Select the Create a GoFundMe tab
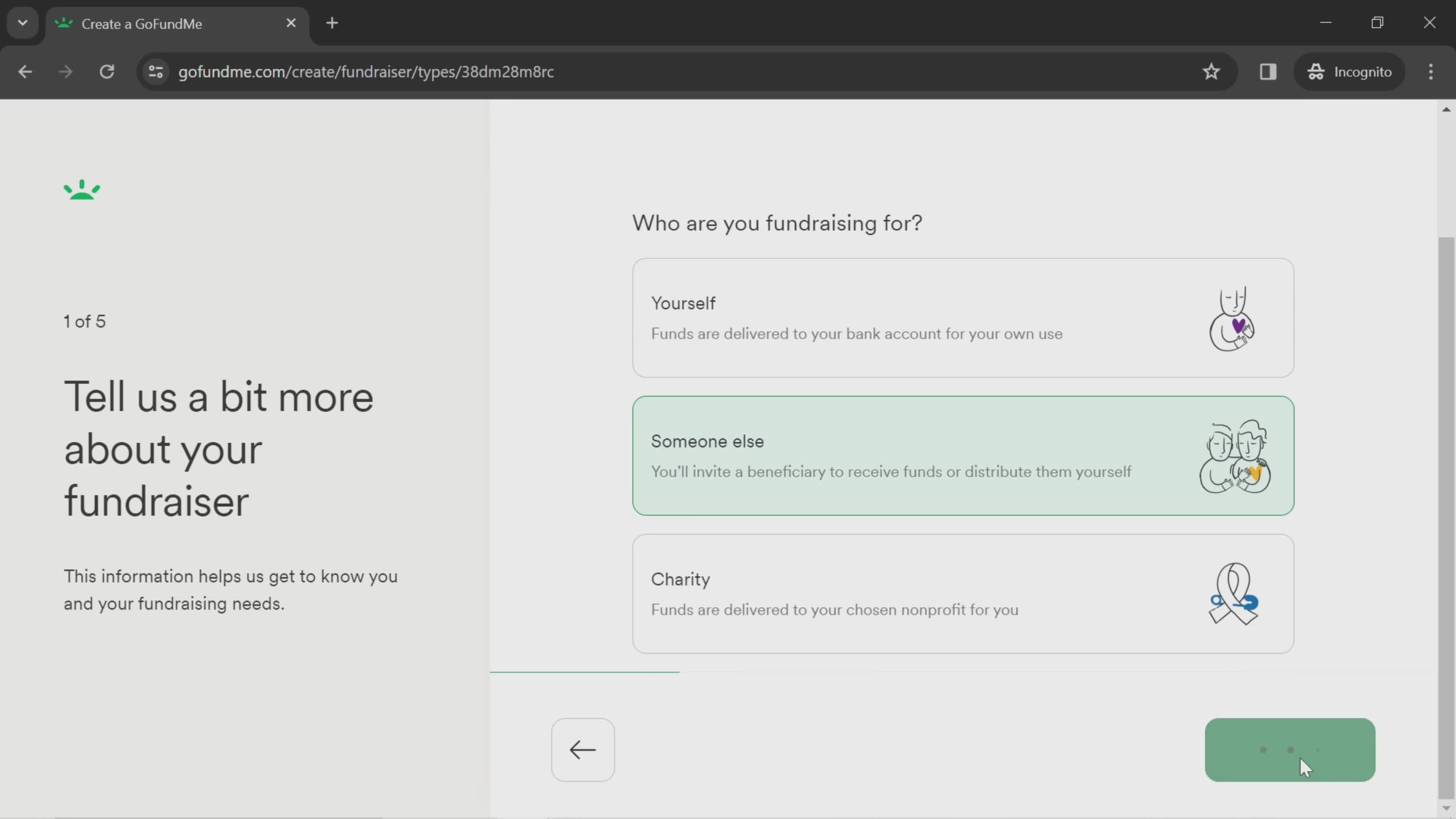The width and height of the screenshot is (1456, 819). 177,24
